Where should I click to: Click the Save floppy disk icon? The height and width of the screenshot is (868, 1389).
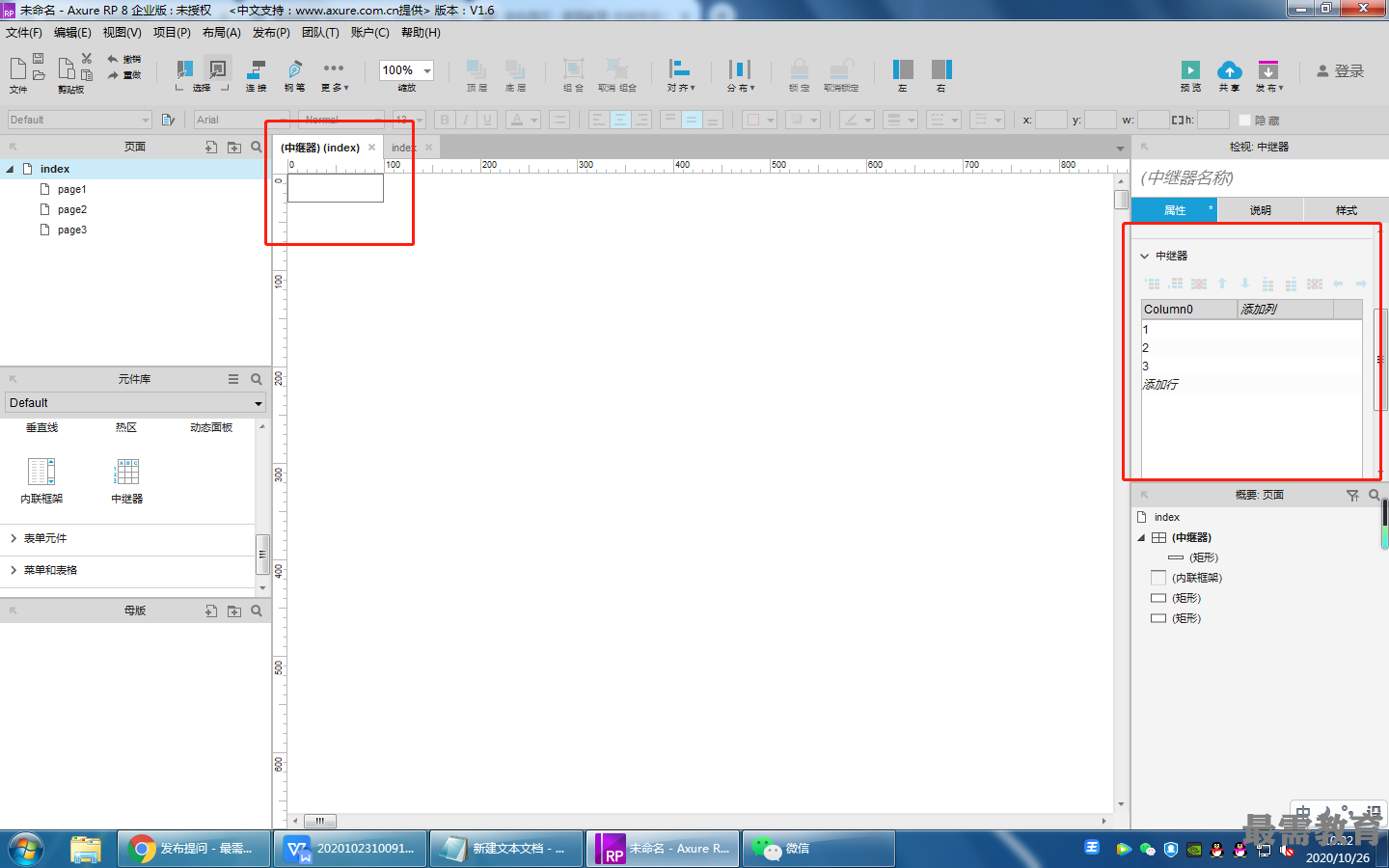tap(39, 59)
